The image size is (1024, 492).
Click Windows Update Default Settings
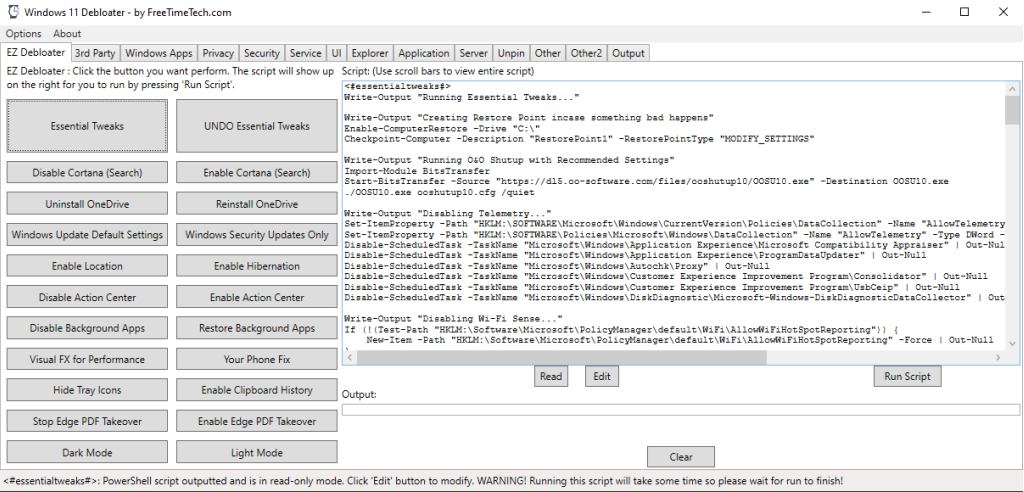(x=88, y=235)
